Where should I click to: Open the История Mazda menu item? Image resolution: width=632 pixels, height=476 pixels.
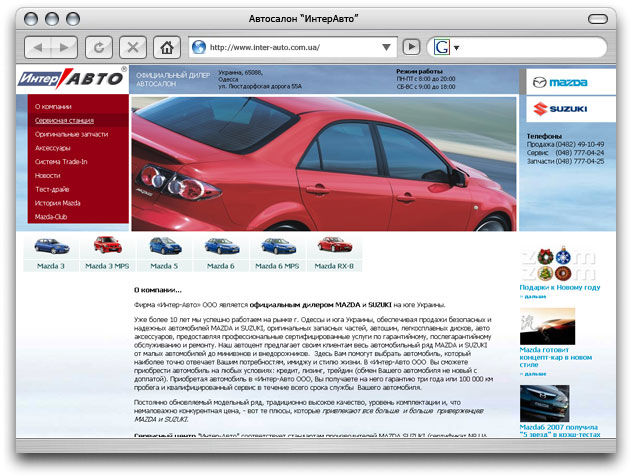click(x=58, y=203)
